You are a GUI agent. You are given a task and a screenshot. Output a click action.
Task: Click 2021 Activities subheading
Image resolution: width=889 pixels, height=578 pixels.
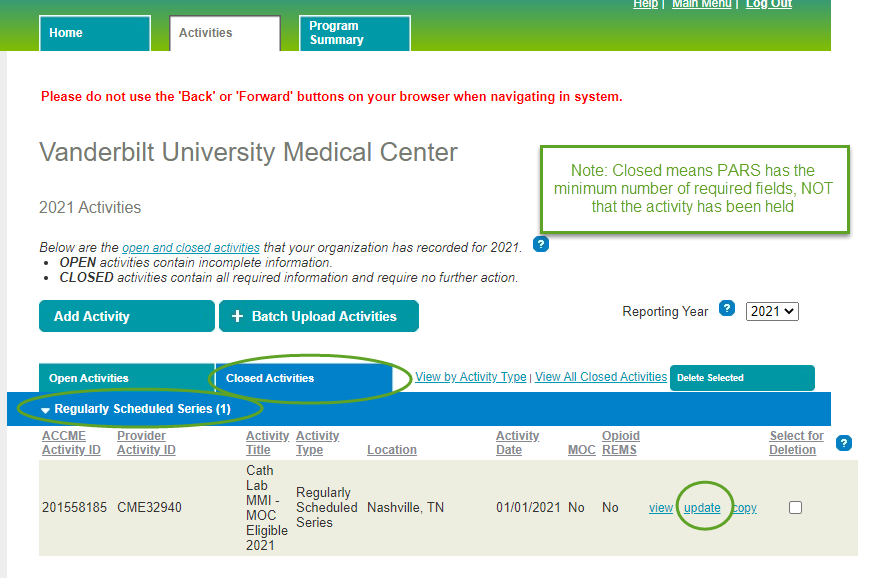(x=90, y=208)
